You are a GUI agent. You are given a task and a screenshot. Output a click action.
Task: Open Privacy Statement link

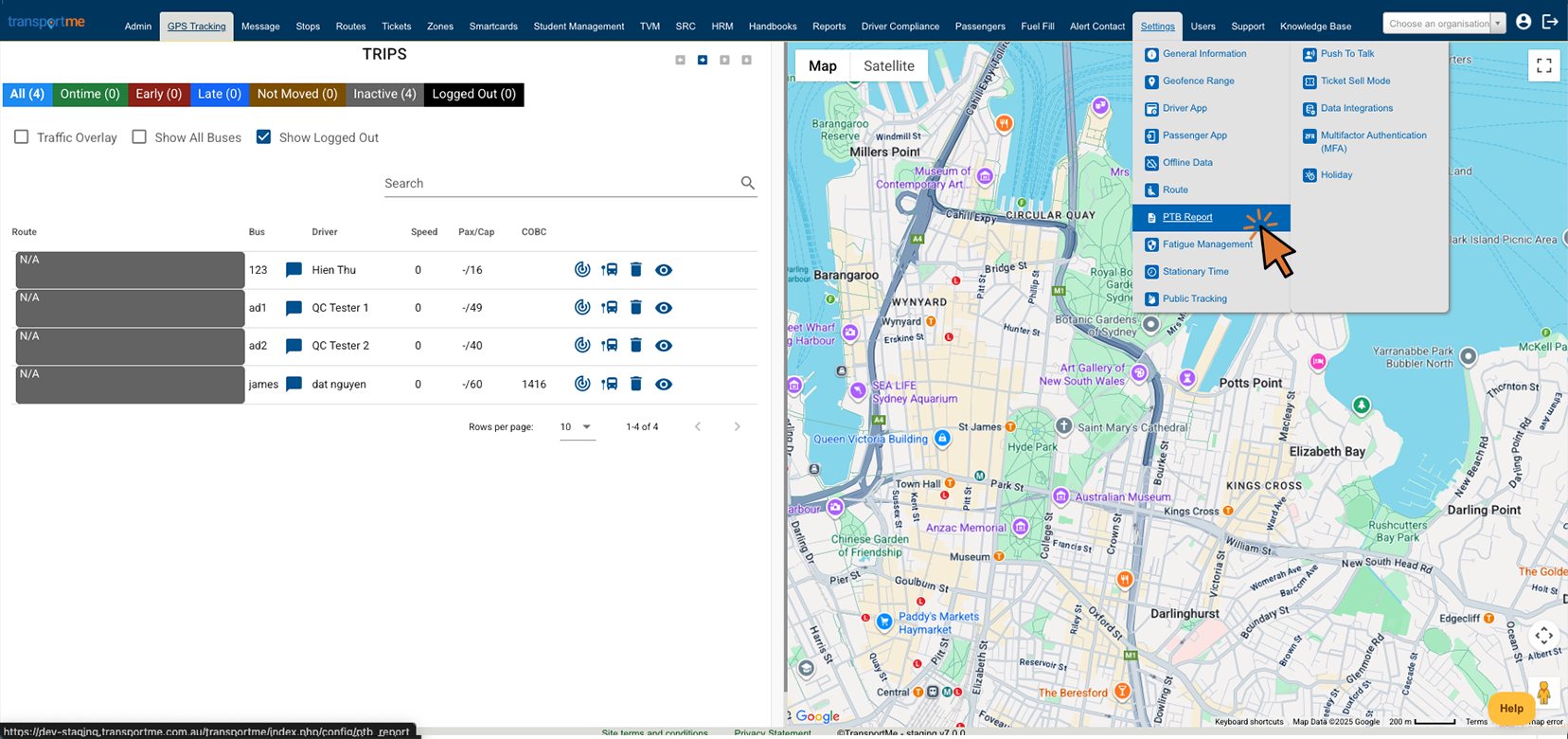point(773,733)
